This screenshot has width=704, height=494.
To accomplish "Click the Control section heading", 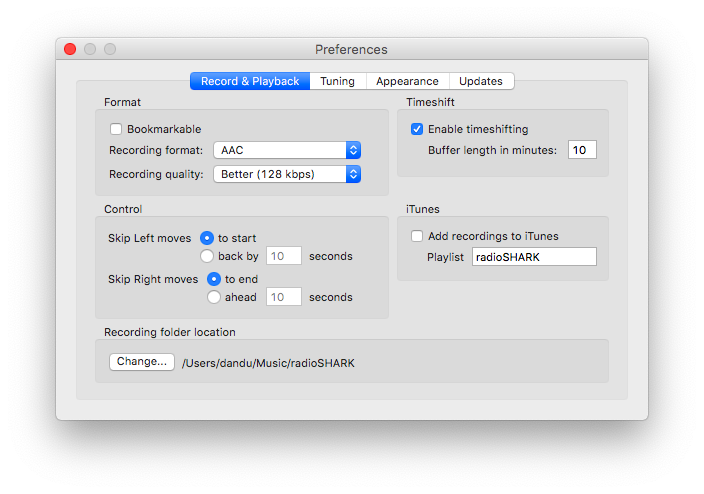I will [123, 209].
